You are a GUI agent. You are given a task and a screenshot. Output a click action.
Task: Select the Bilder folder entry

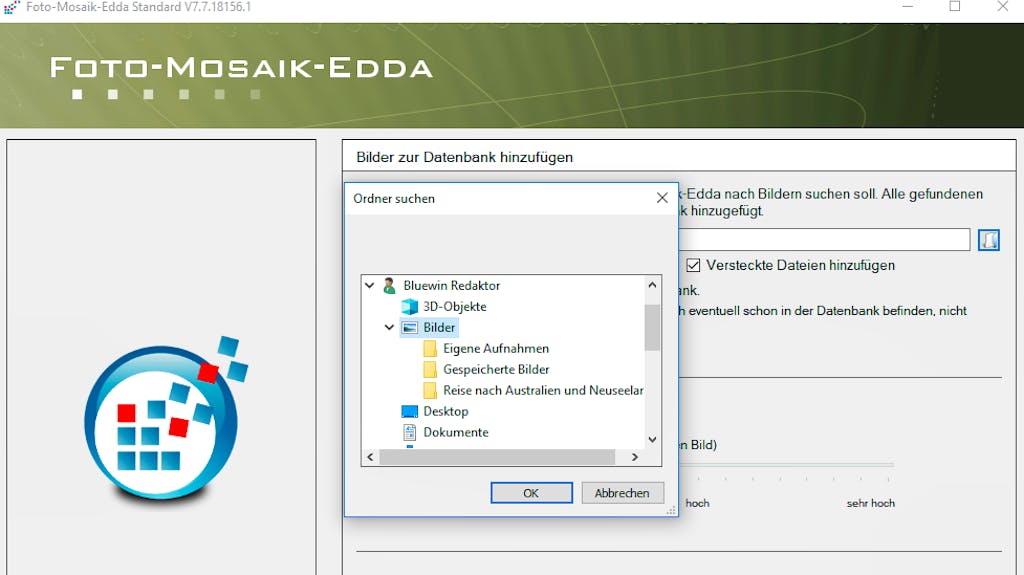[x=439, y=327]
